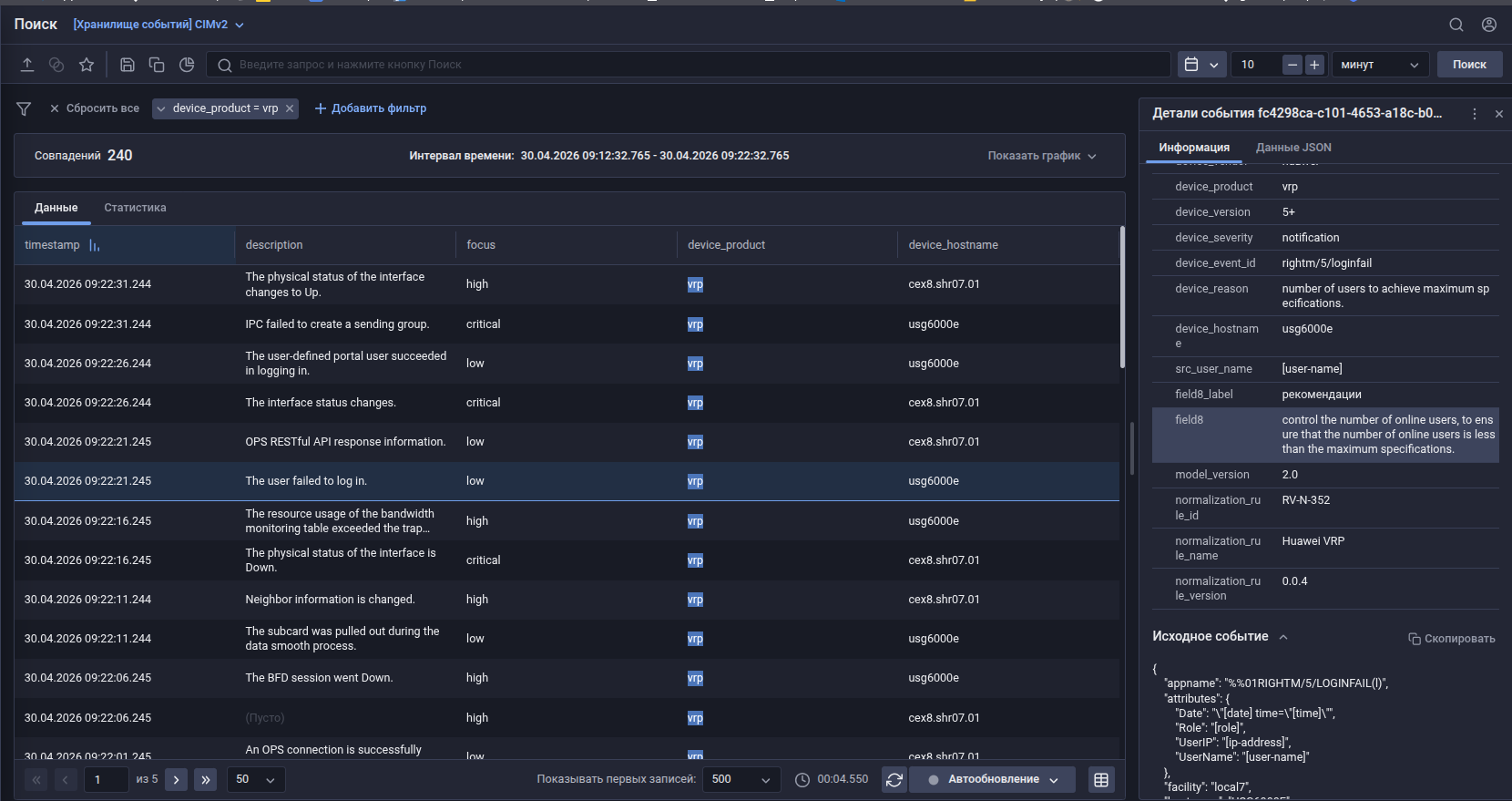This screenshot has height=801, width=1512.
Task: Click the magnifier icon in query field
Action: pyautogui.click(x=224, y=65)
